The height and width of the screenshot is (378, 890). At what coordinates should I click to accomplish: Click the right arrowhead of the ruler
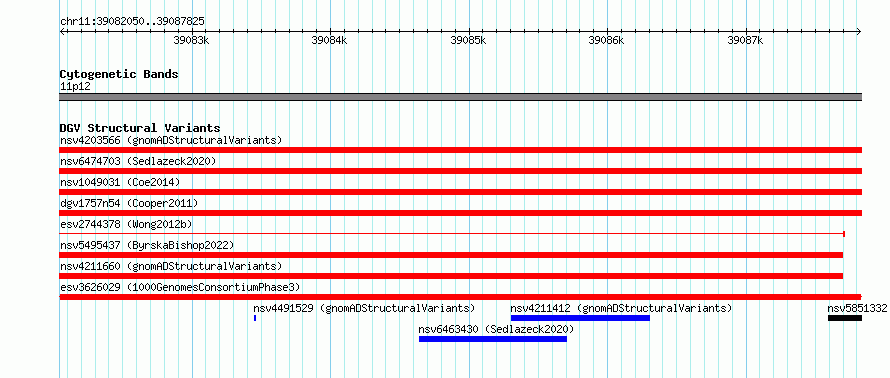[859, 31]
